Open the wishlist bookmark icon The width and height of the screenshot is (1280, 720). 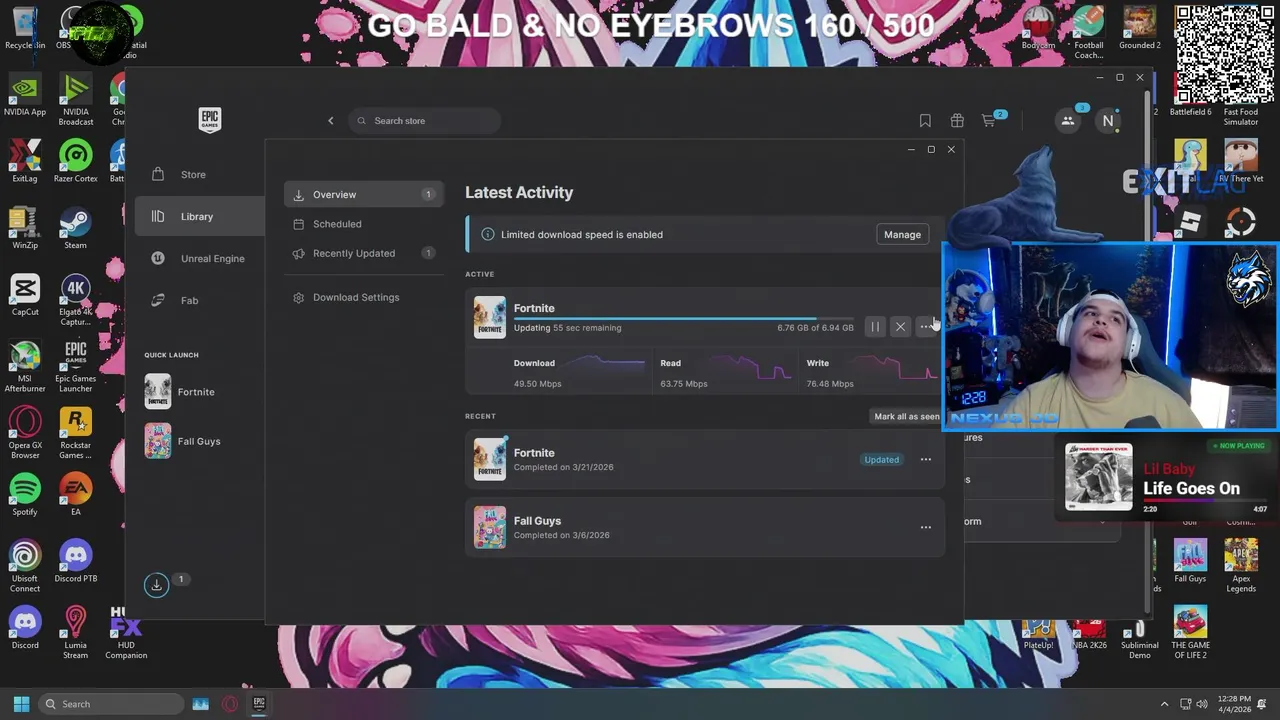925,121
